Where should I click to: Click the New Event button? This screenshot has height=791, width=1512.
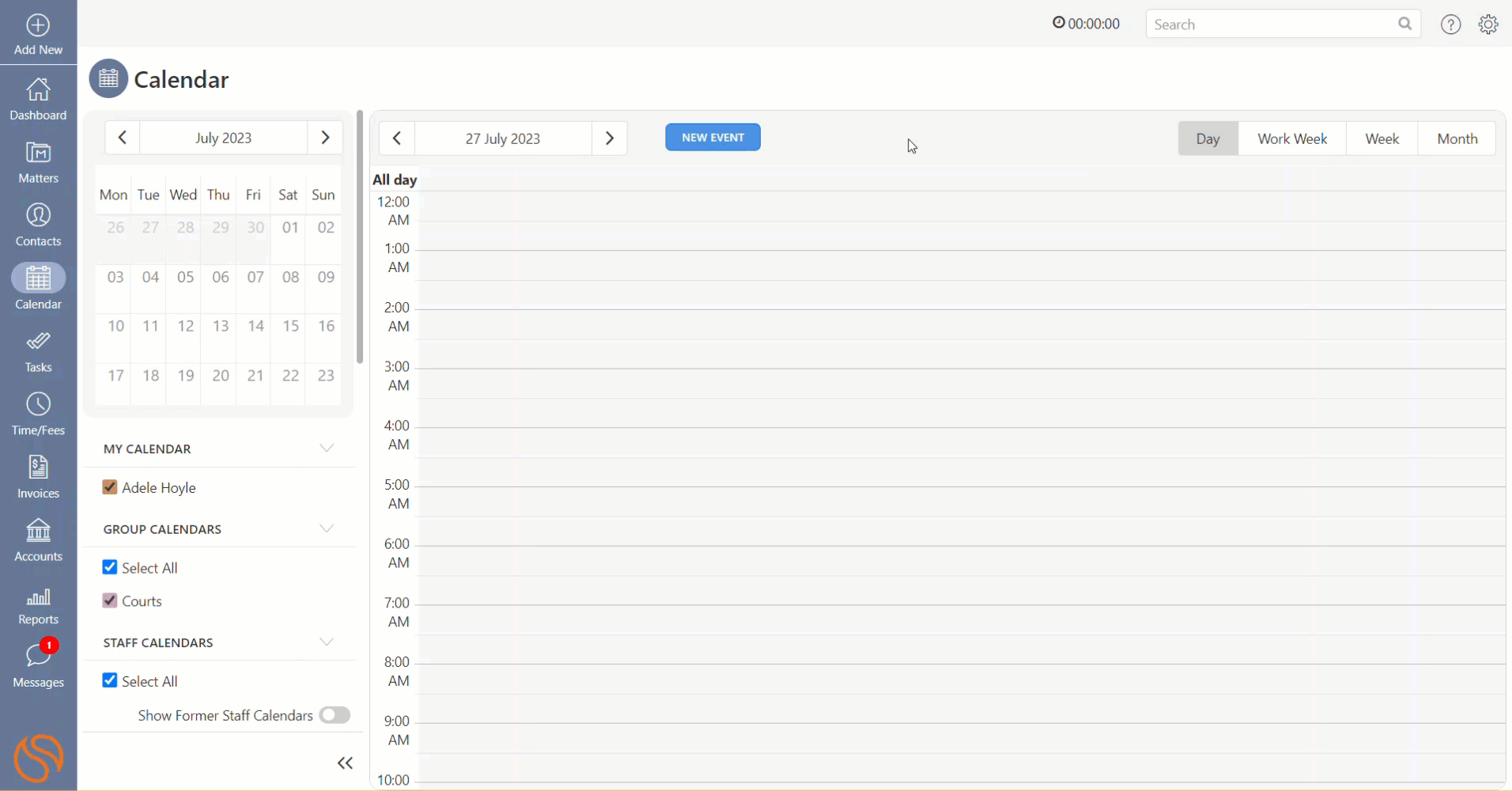713,137
